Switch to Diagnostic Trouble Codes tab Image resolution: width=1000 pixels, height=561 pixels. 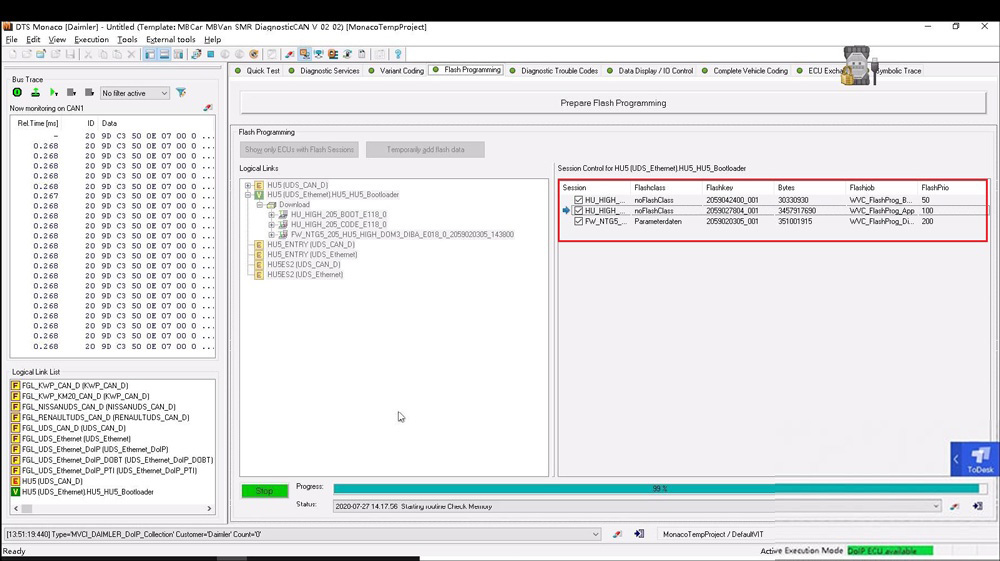(554, 71)
